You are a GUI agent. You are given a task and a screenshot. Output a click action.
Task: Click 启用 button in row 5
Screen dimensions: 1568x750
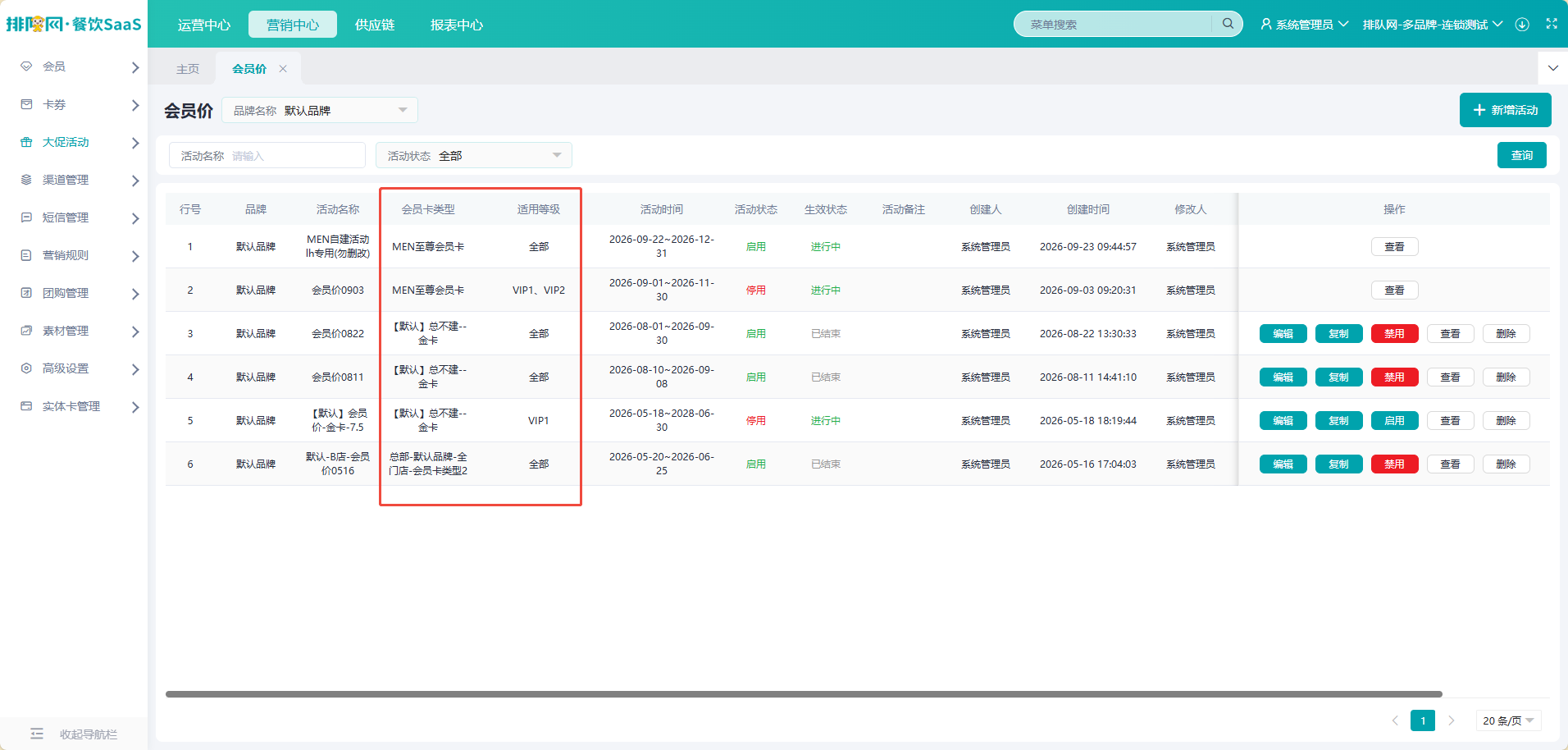coord(1395,420)
